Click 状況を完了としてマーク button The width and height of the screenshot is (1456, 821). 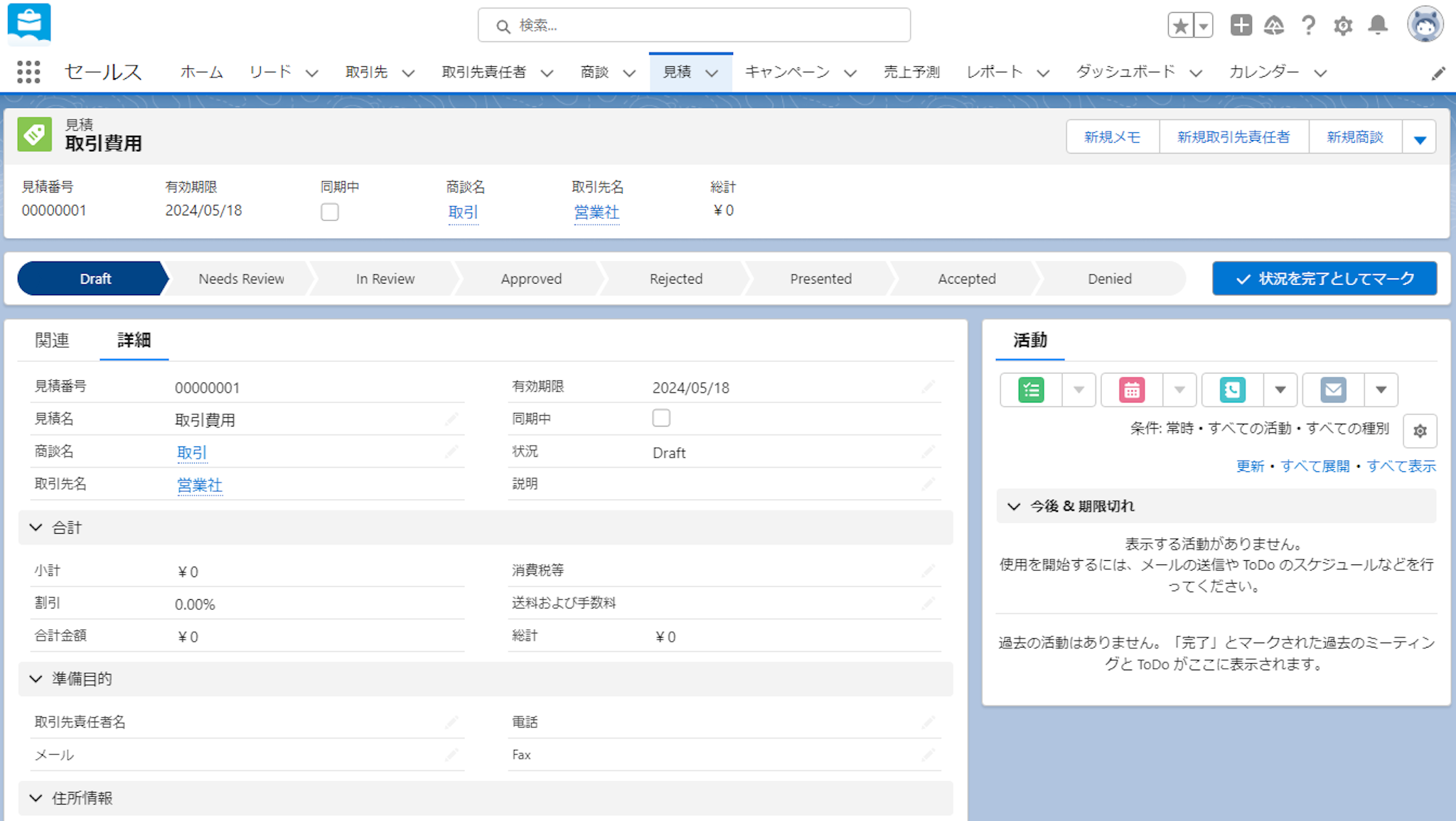(1324, 279)
